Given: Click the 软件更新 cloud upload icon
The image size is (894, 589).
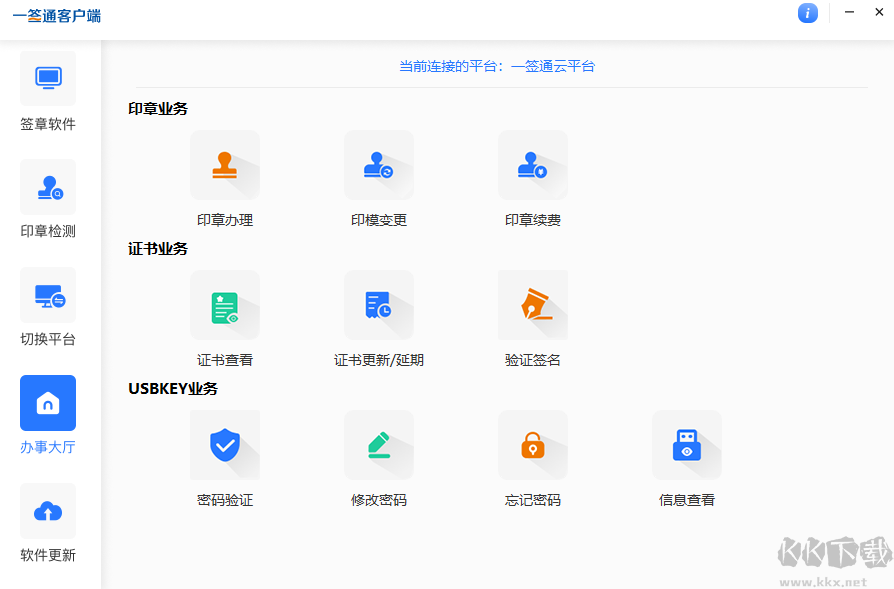Looking at the screenshot, I should (x=48, y=511).
